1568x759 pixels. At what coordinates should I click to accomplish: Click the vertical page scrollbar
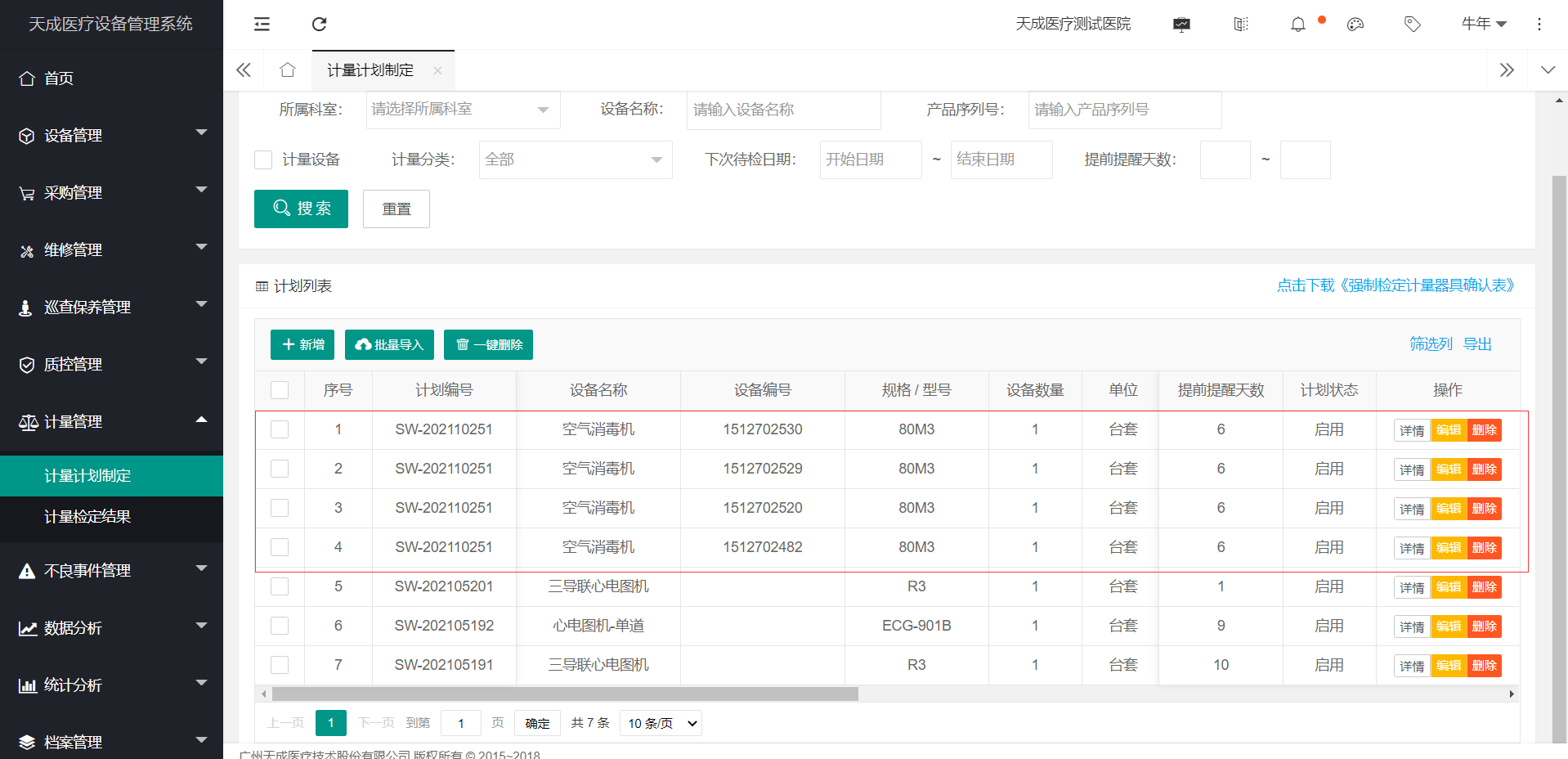point(1559,458)
